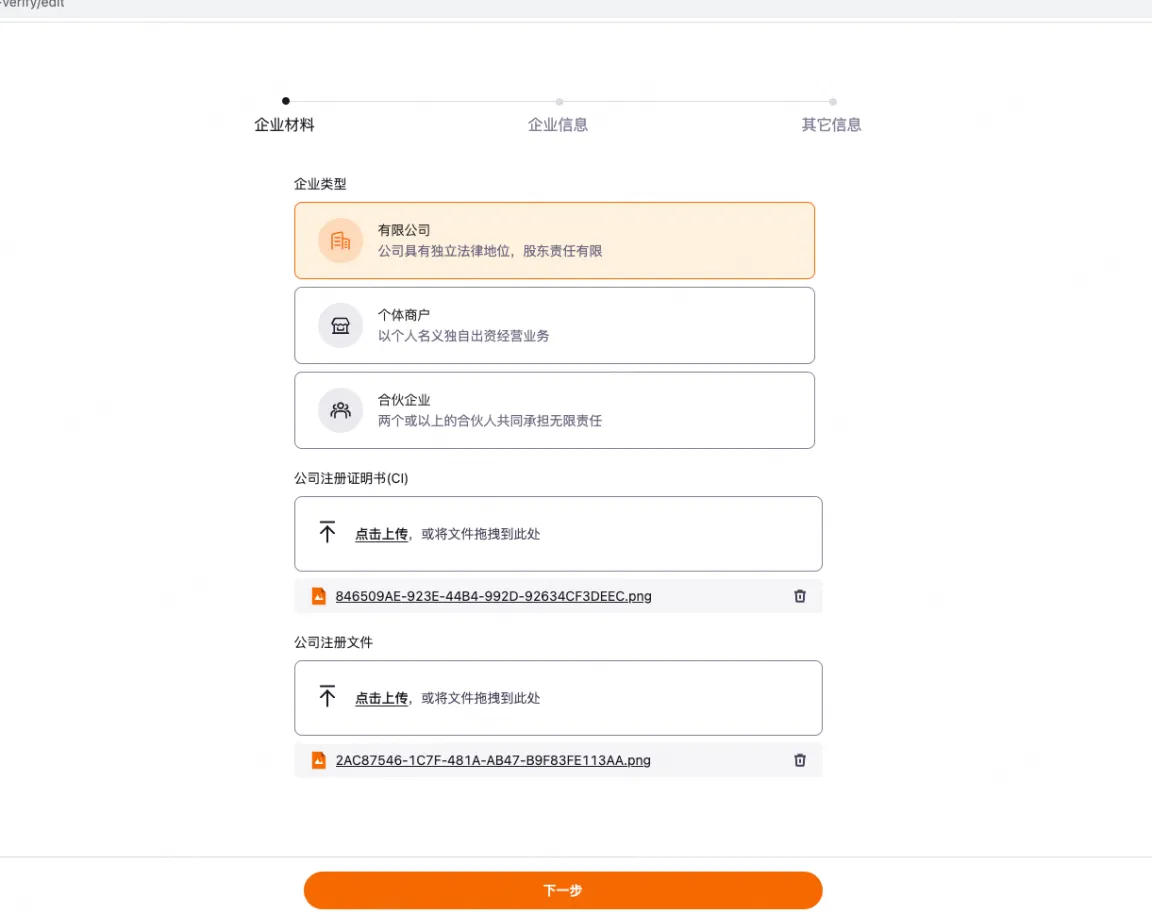
Task: Open the uploaded file 846509AE-923E-44B4 png link
Action: (x=494, y=596)
